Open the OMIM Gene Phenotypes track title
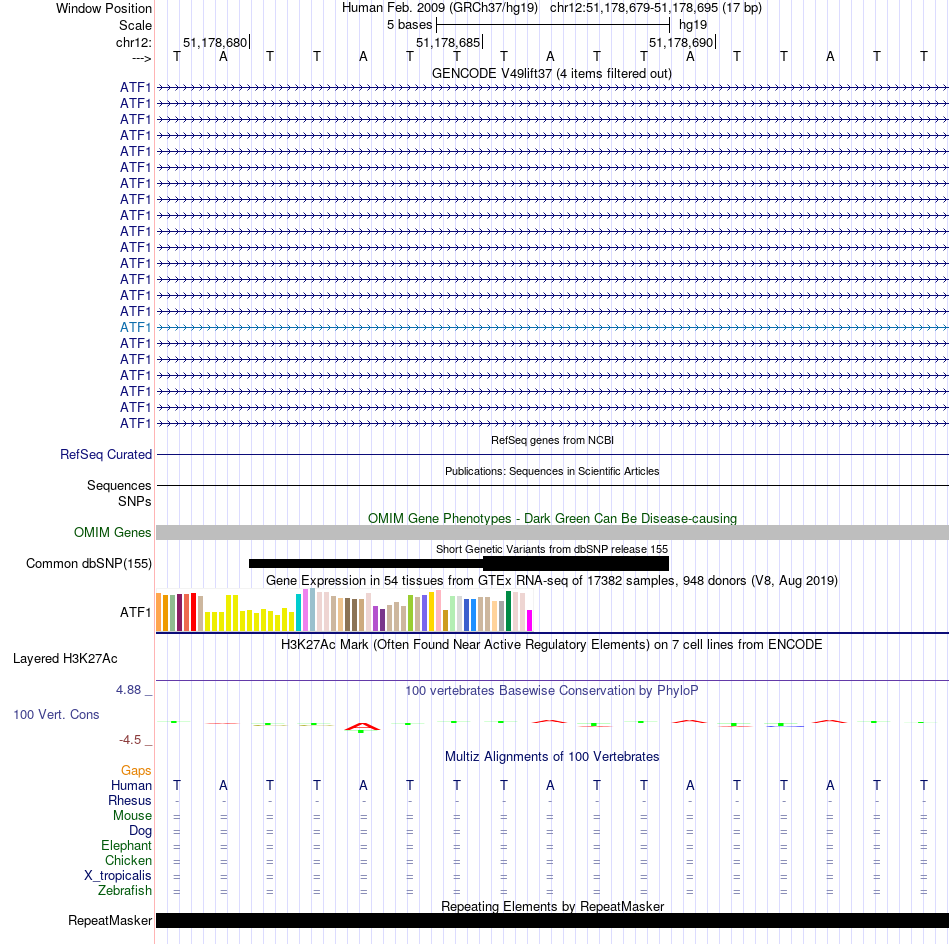 tap(552, 518)
